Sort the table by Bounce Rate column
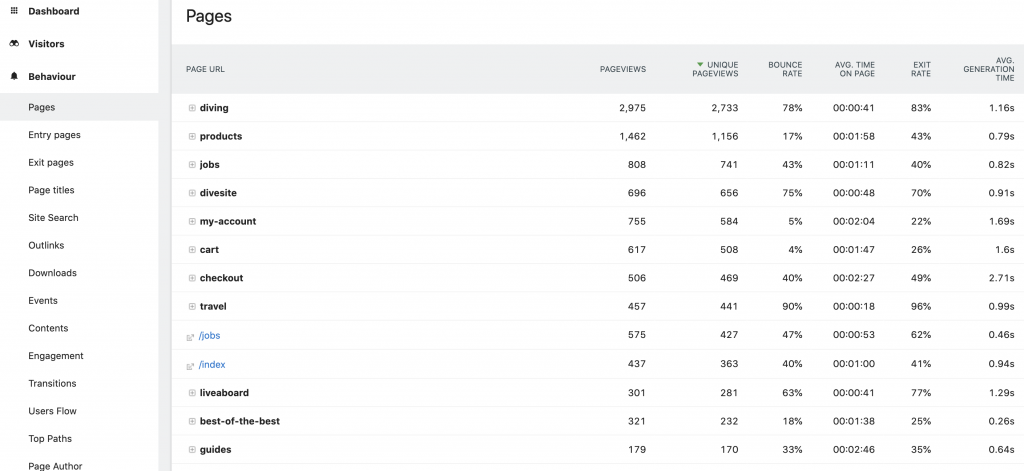The image size is (1024, 471). click(785, 69)
